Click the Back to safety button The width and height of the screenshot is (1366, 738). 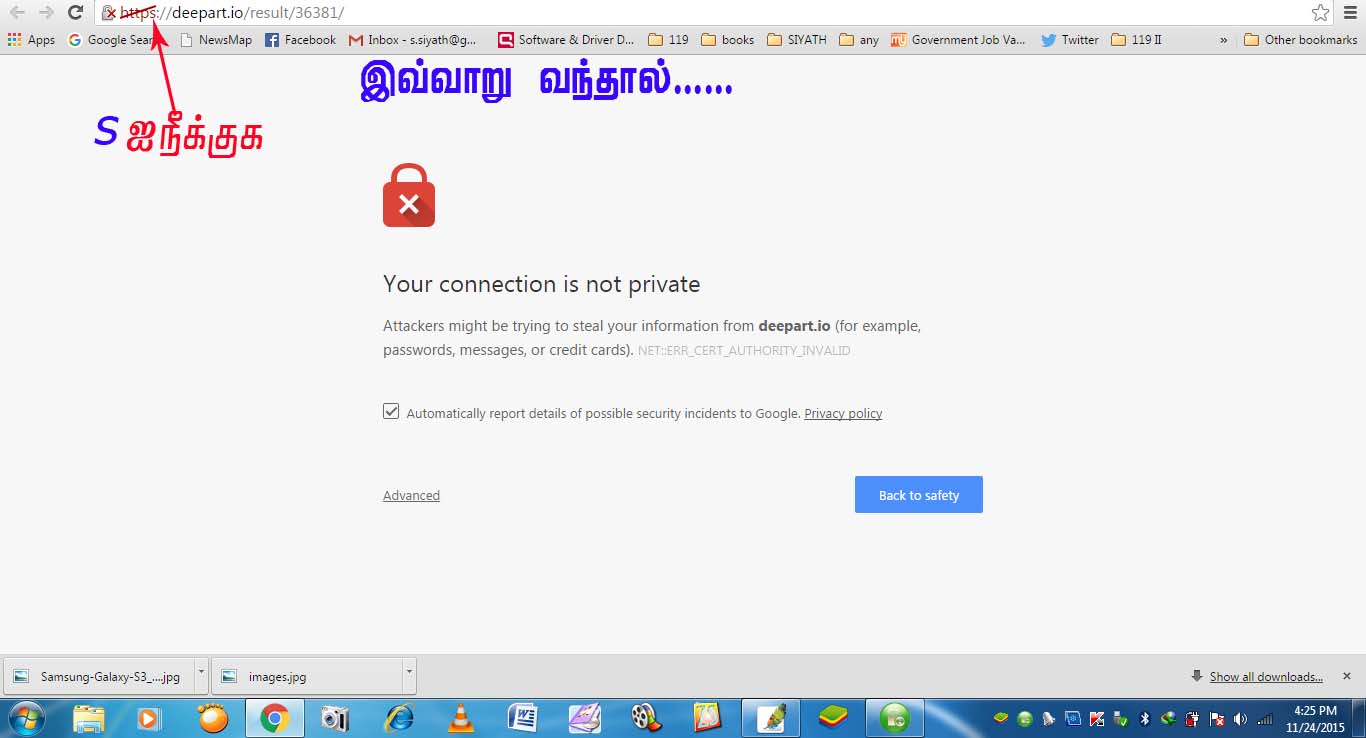[x=919, y=495]
